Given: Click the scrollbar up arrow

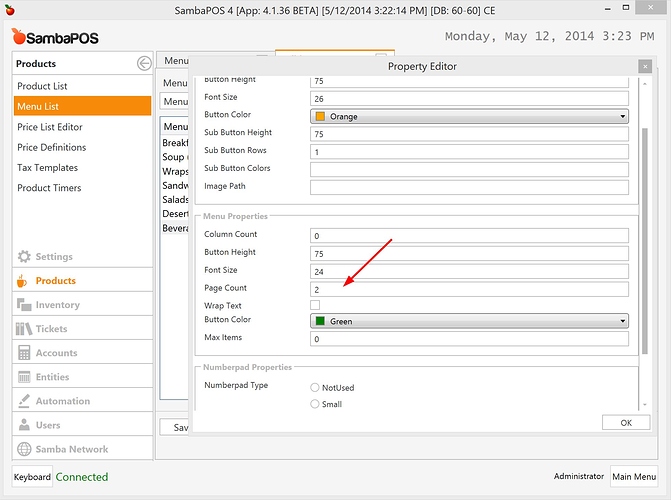Looking at the screenshot, I should [x=645, y=84].
